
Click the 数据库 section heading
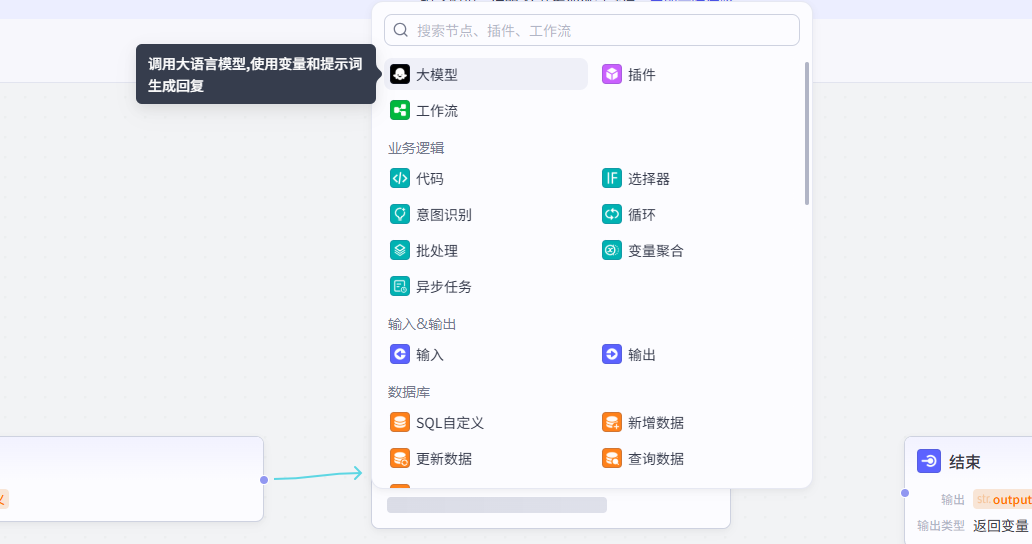click(409, 392)
